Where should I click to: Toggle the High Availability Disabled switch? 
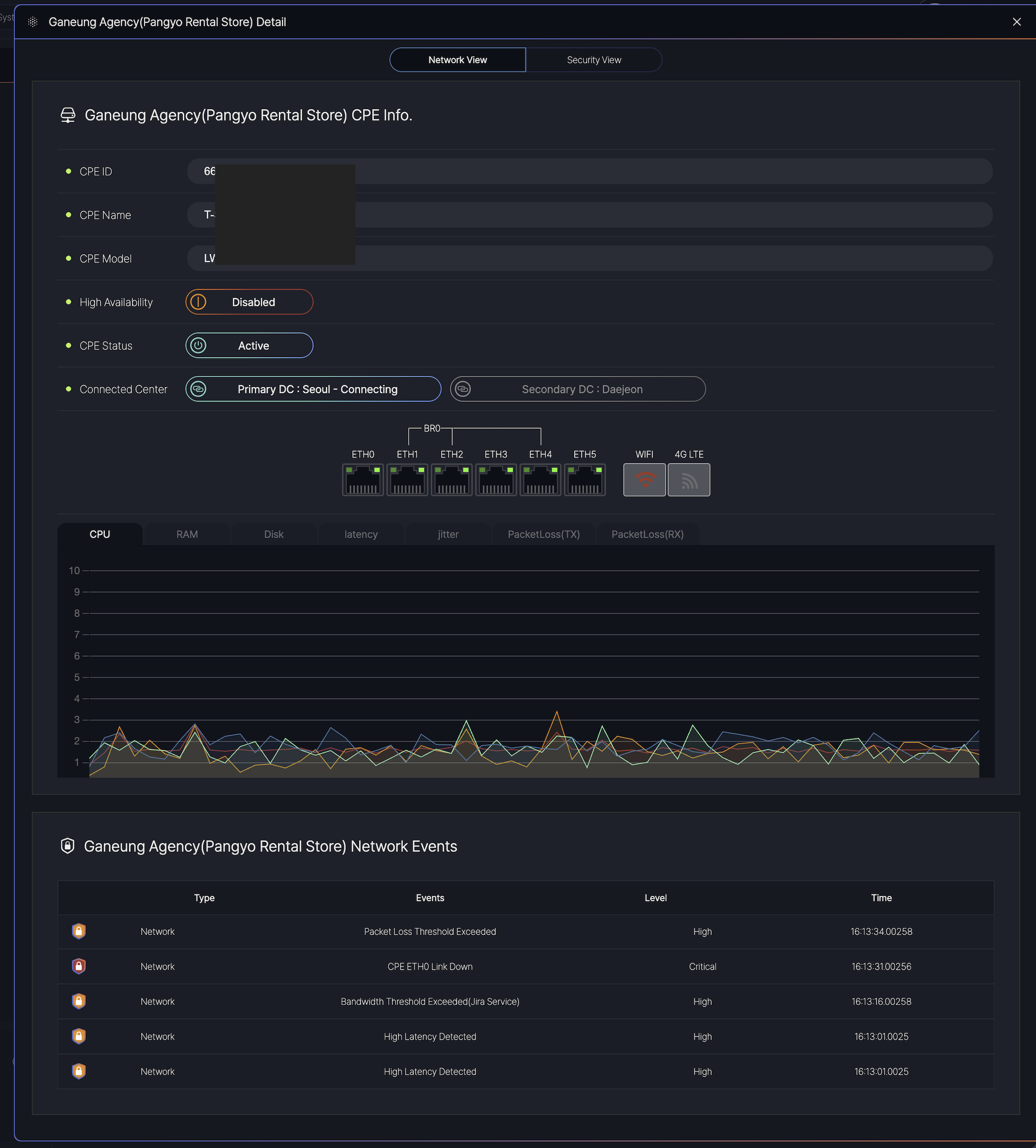[x=249, y=302]
